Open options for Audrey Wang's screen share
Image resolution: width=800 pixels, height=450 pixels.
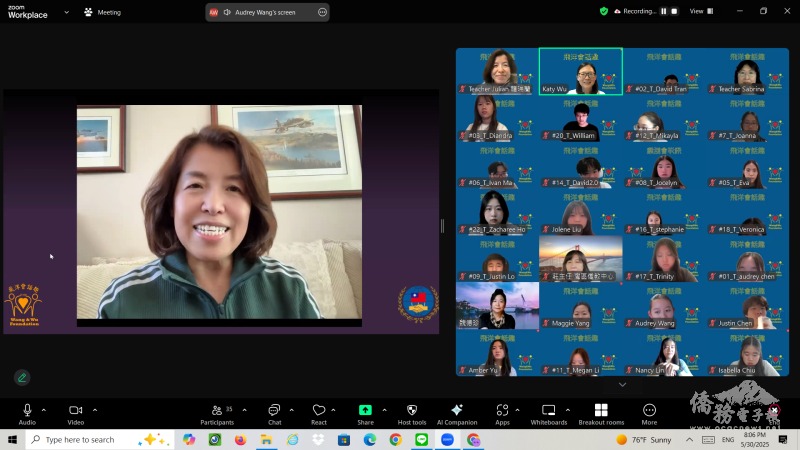tap(322, 12)
